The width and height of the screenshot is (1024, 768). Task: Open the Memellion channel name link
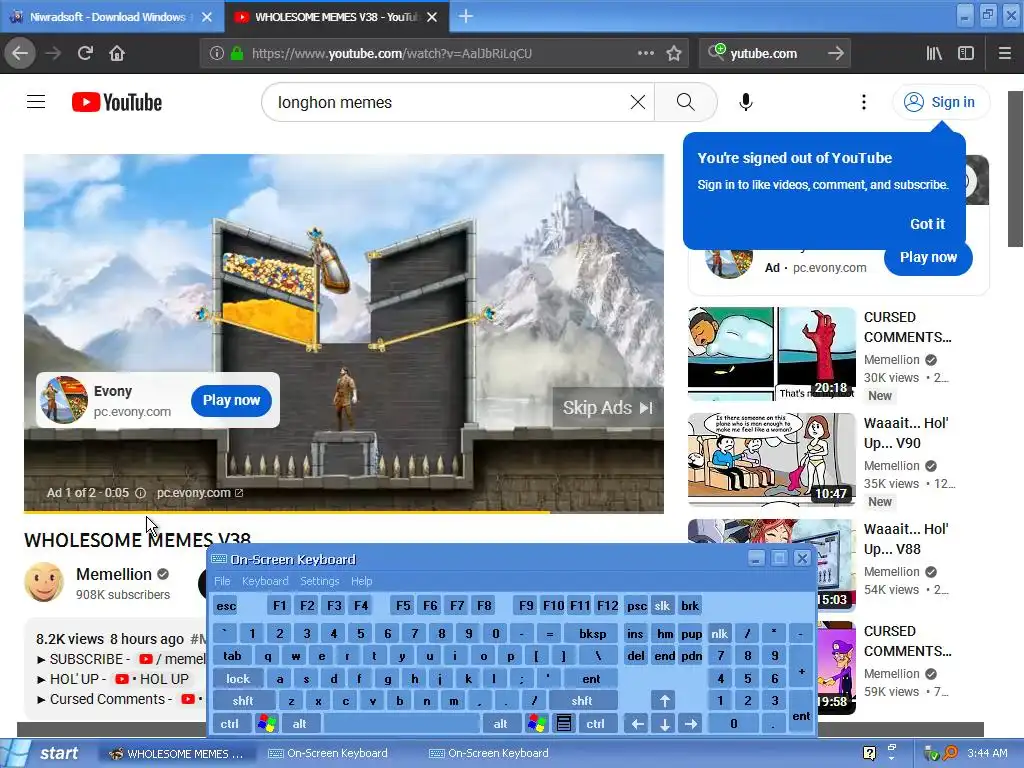114,574
